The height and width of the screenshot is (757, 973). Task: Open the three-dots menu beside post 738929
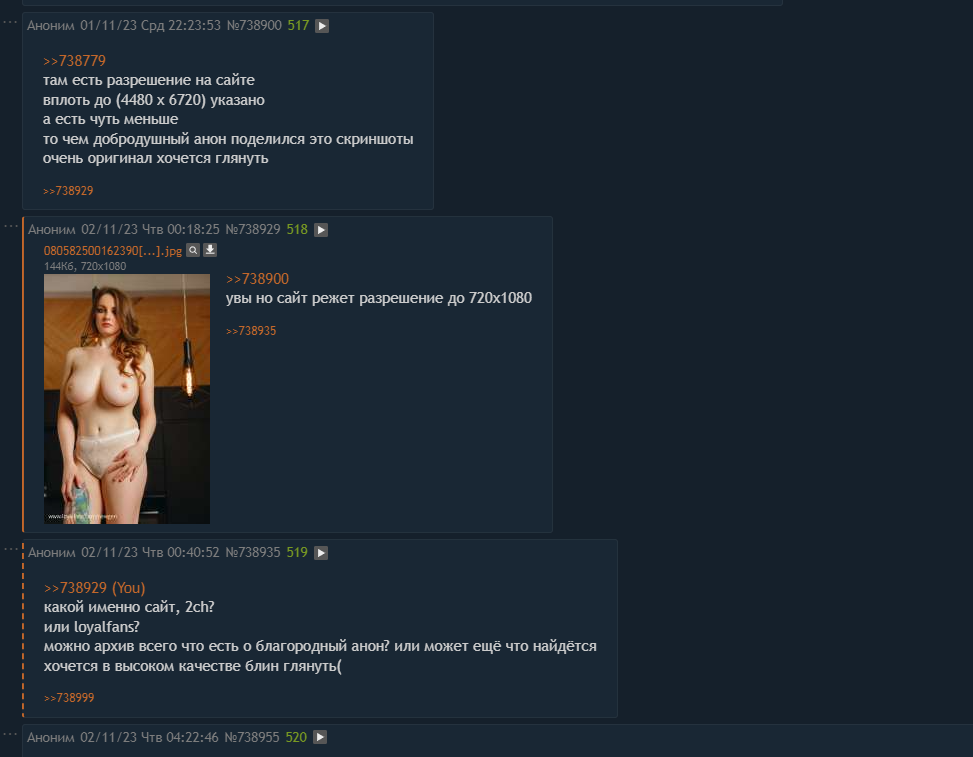click(x=10, y=226)
